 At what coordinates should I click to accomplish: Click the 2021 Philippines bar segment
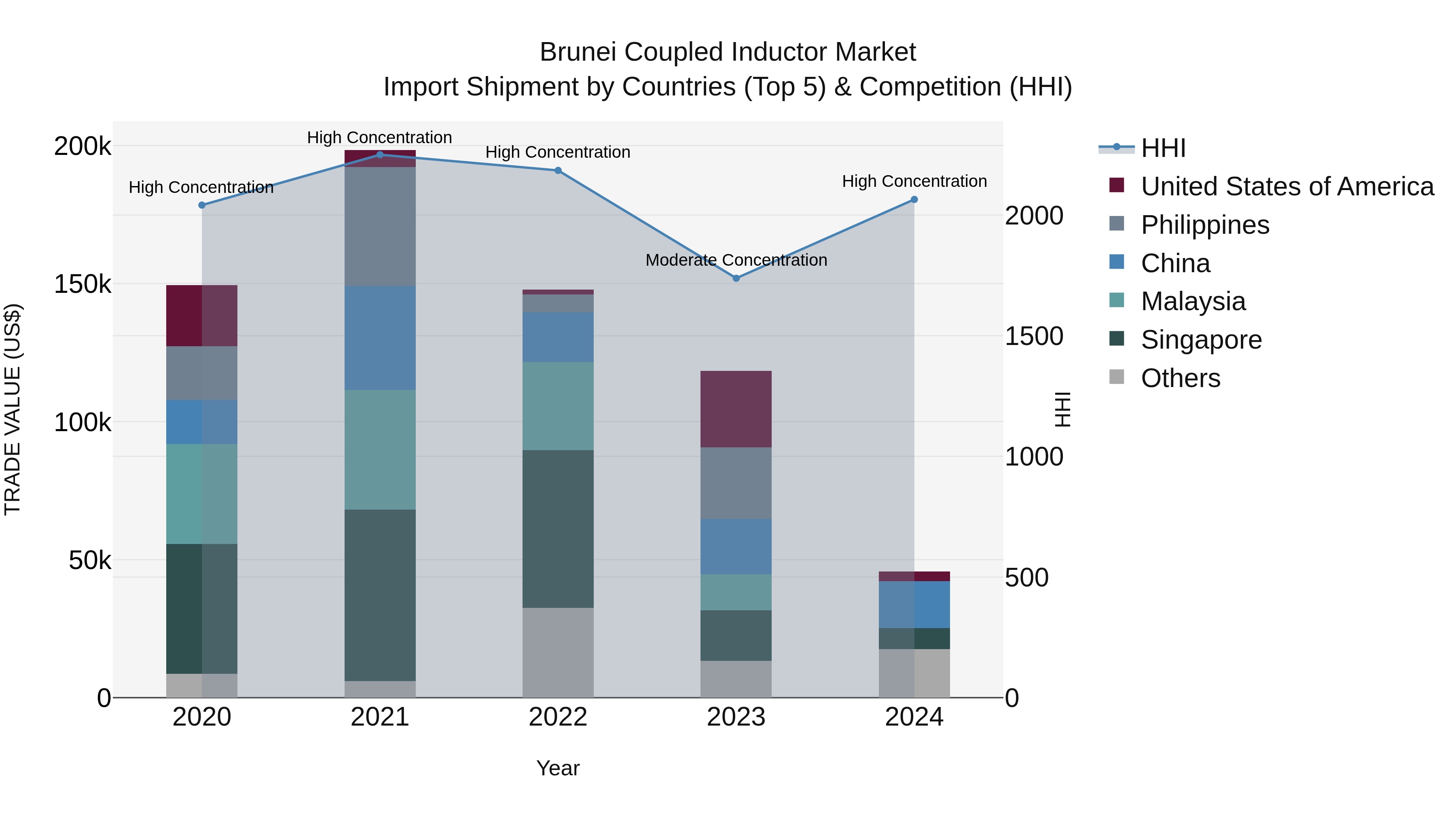(x=380, y=226)
